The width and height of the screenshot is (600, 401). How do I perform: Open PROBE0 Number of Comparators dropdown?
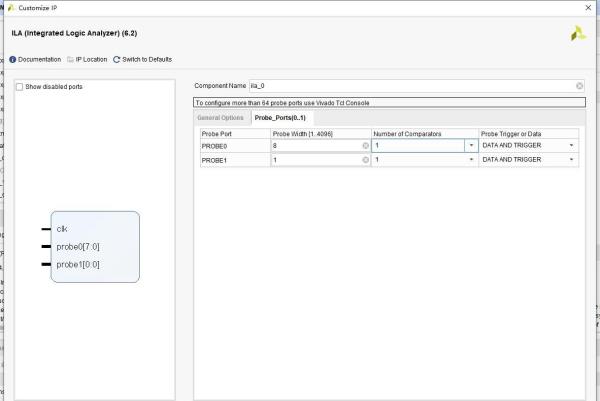(x=471, y=145)
